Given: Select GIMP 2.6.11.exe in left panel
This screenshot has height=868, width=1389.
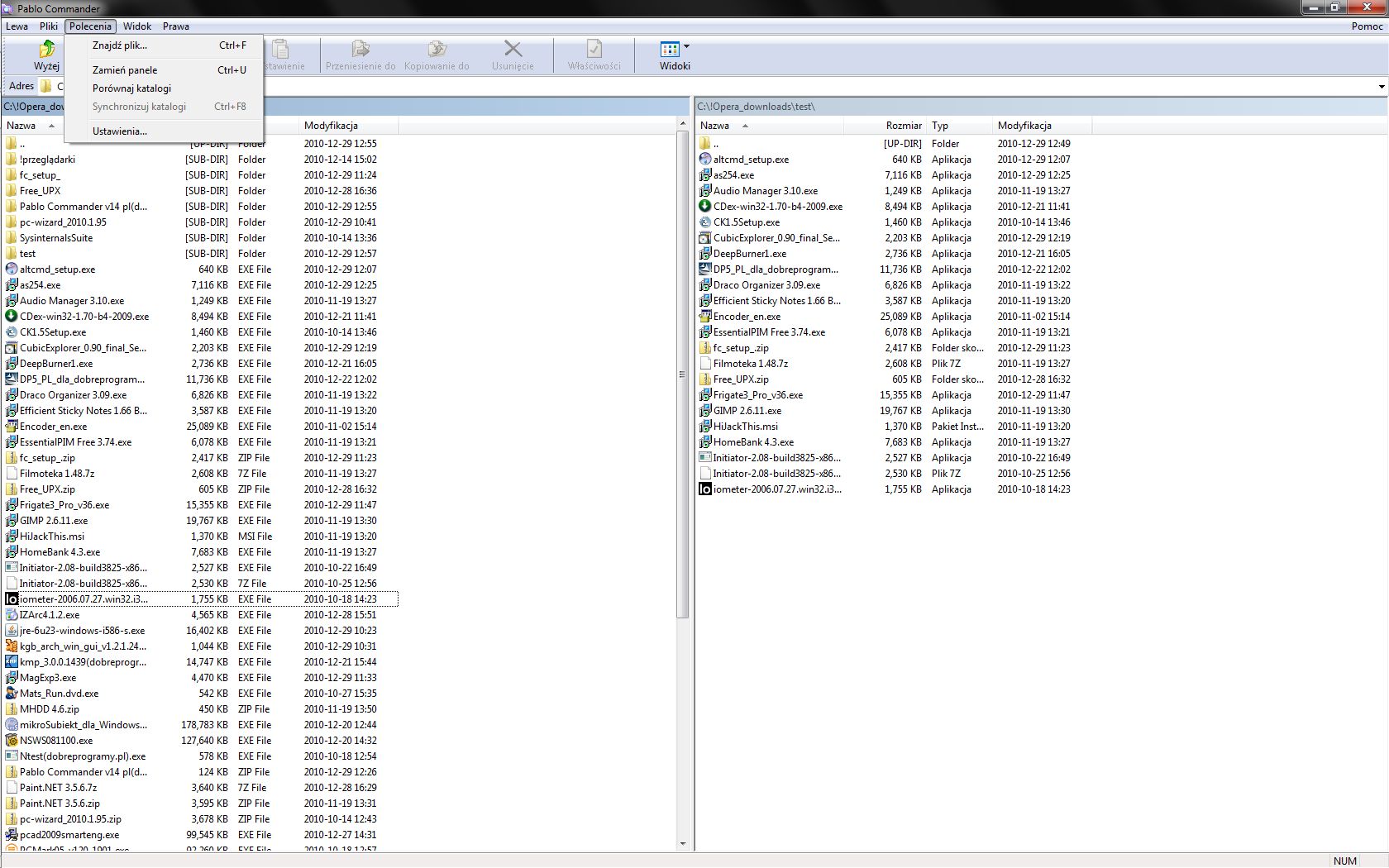Looking at the screenshot, I should point(54,521).
